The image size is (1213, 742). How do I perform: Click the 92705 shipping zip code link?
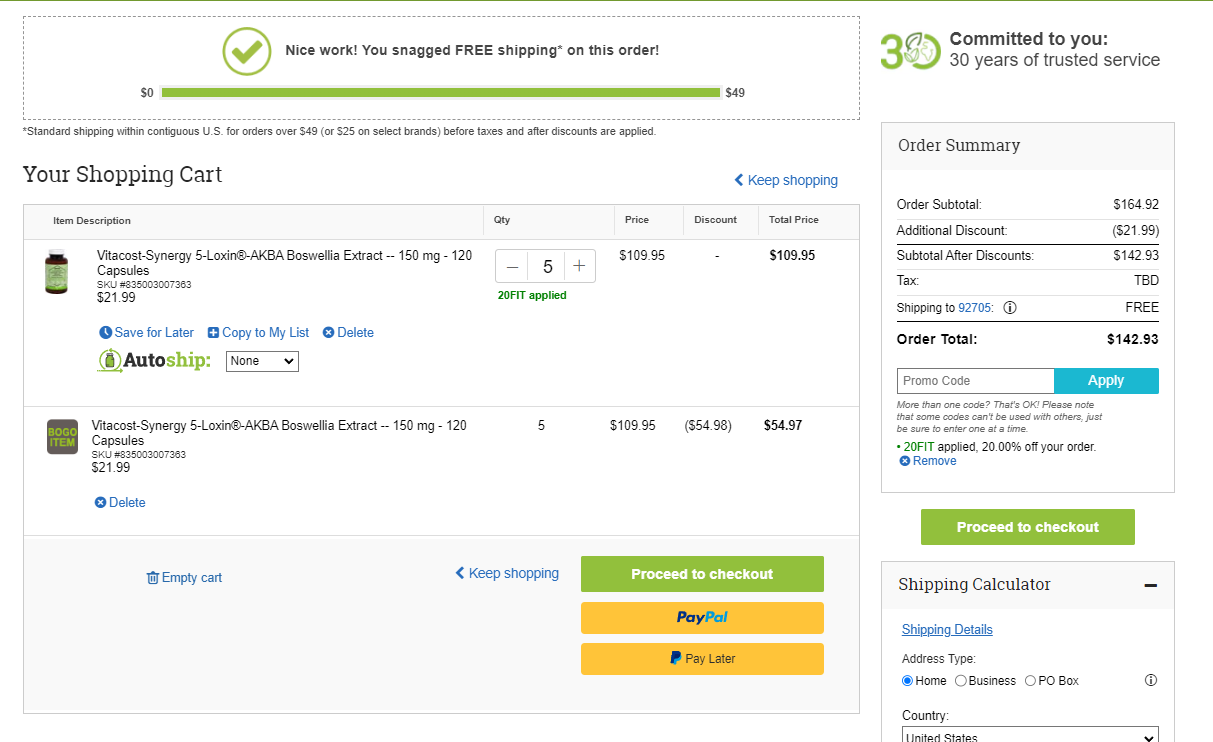[976, 308]
